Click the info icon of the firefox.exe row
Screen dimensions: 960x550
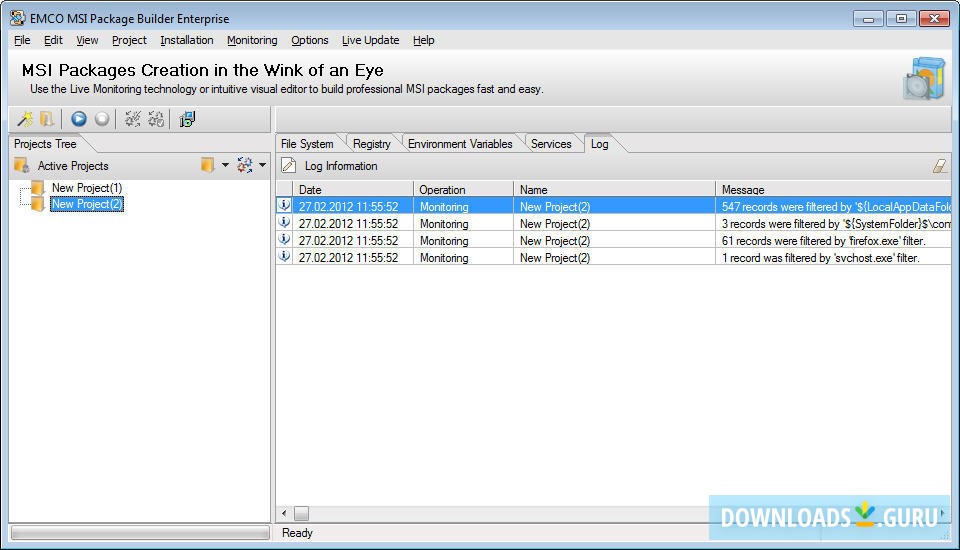(x=284, y=239)
